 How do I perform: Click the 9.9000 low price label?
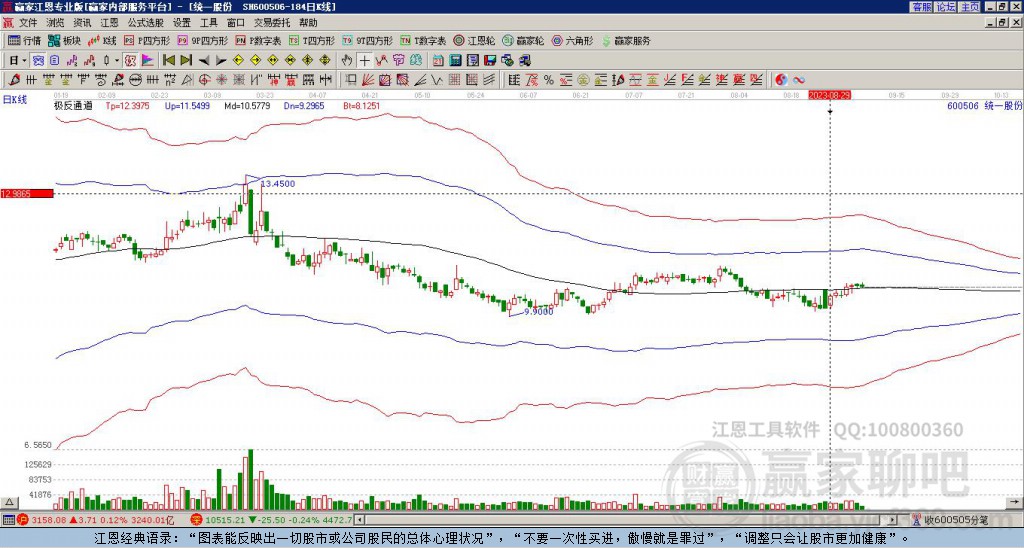point(538,312)
